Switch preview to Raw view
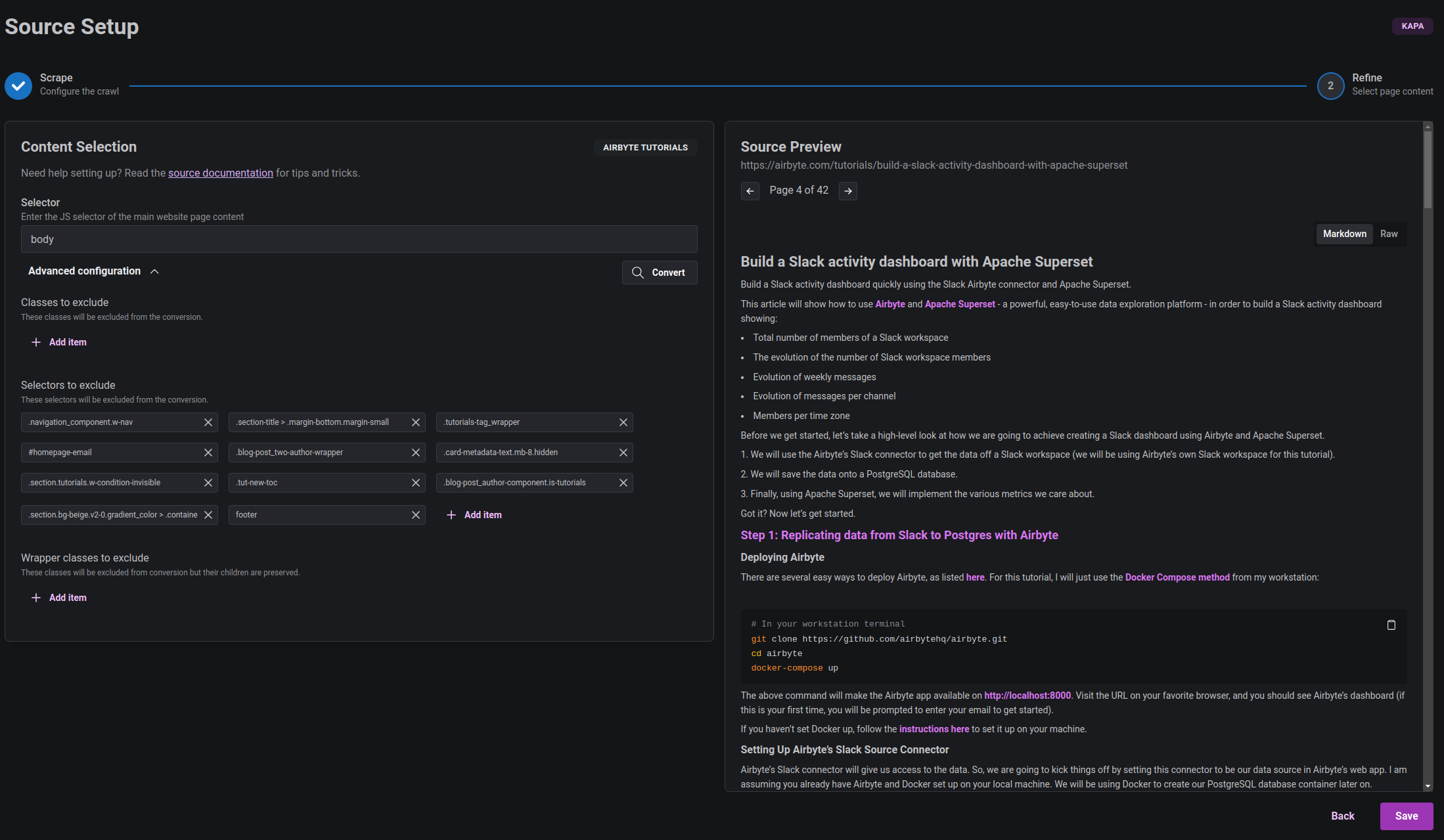 (1389, 234)
